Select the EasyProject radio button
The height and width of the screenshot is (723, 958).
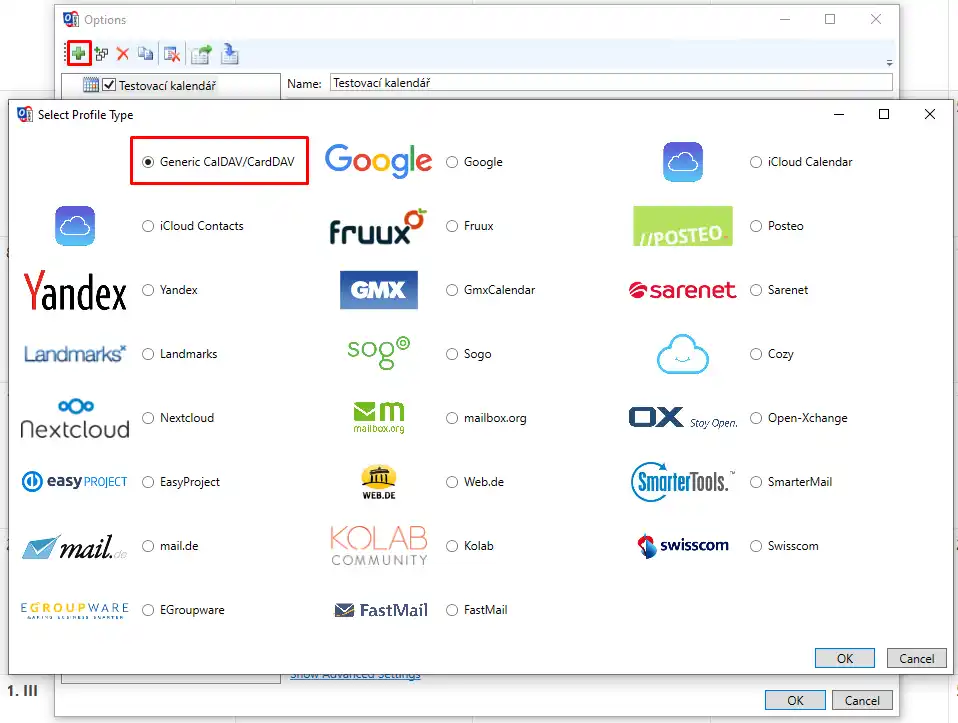pos(148,482)
